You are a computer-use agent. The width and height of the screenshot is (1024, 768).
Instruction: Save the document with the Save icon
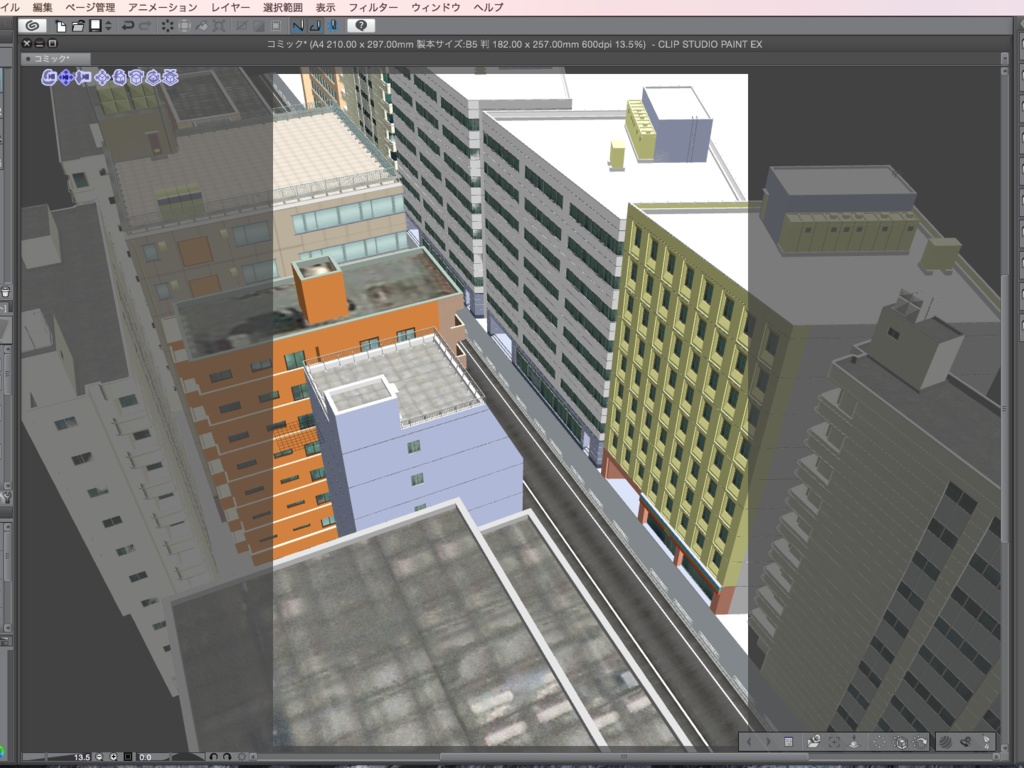click(x=95, y=25)
